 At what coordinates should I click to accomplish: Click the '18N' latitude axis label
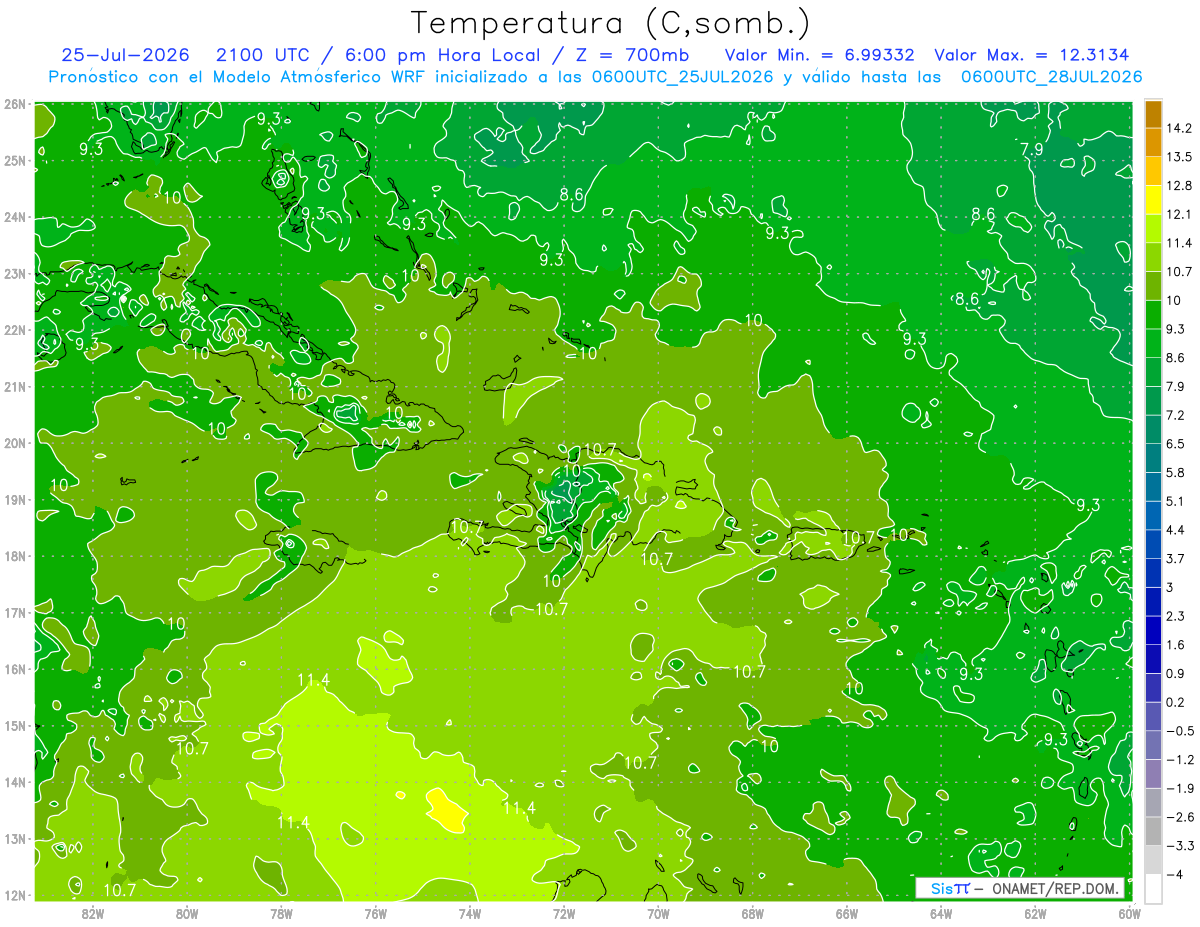(14, 556)
